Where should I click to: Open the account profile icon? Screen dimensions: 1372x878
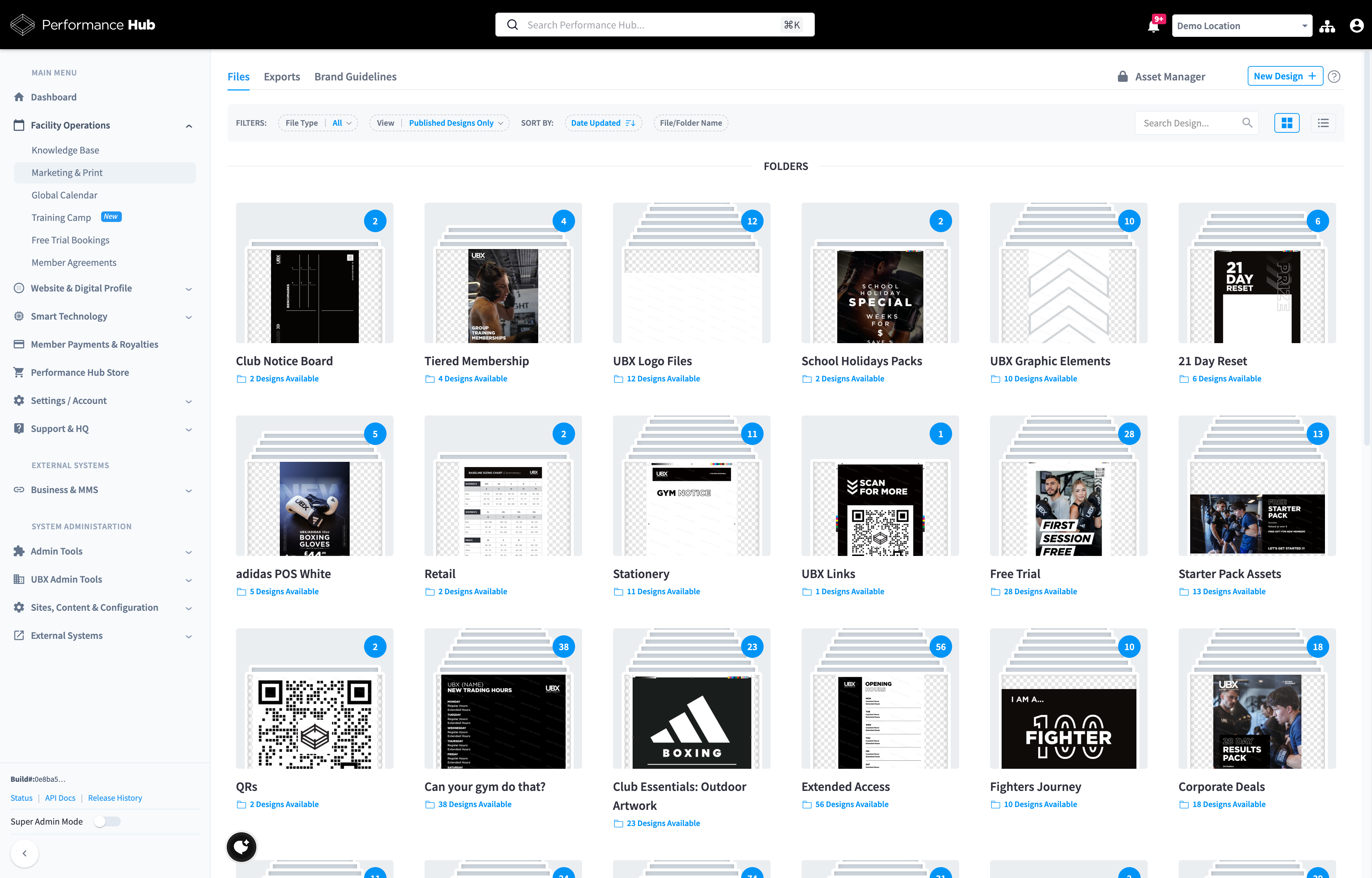tap(1356, 25)
